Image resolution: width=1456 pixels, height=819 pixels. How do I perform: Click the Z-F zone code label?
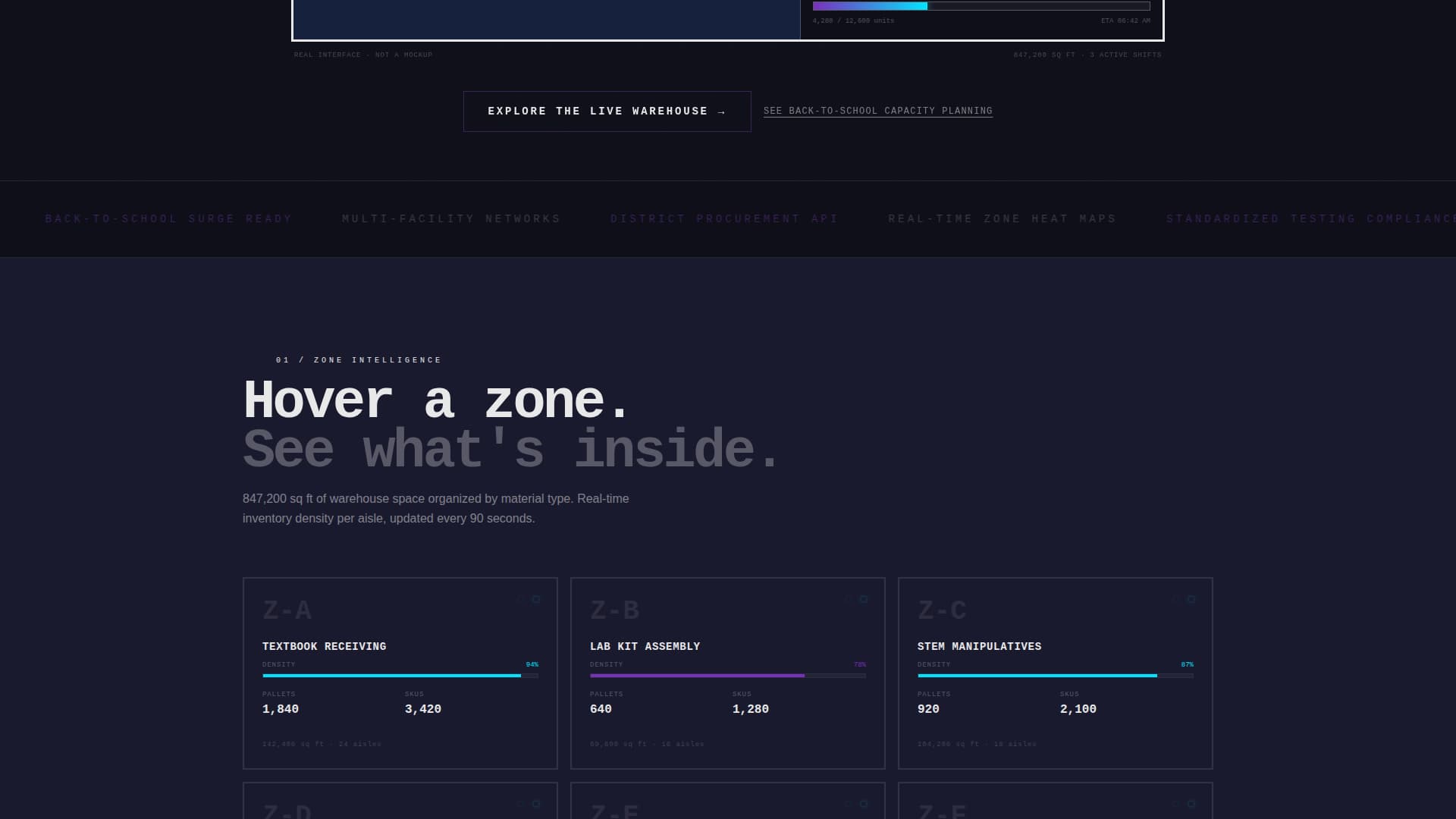[942, 811]
